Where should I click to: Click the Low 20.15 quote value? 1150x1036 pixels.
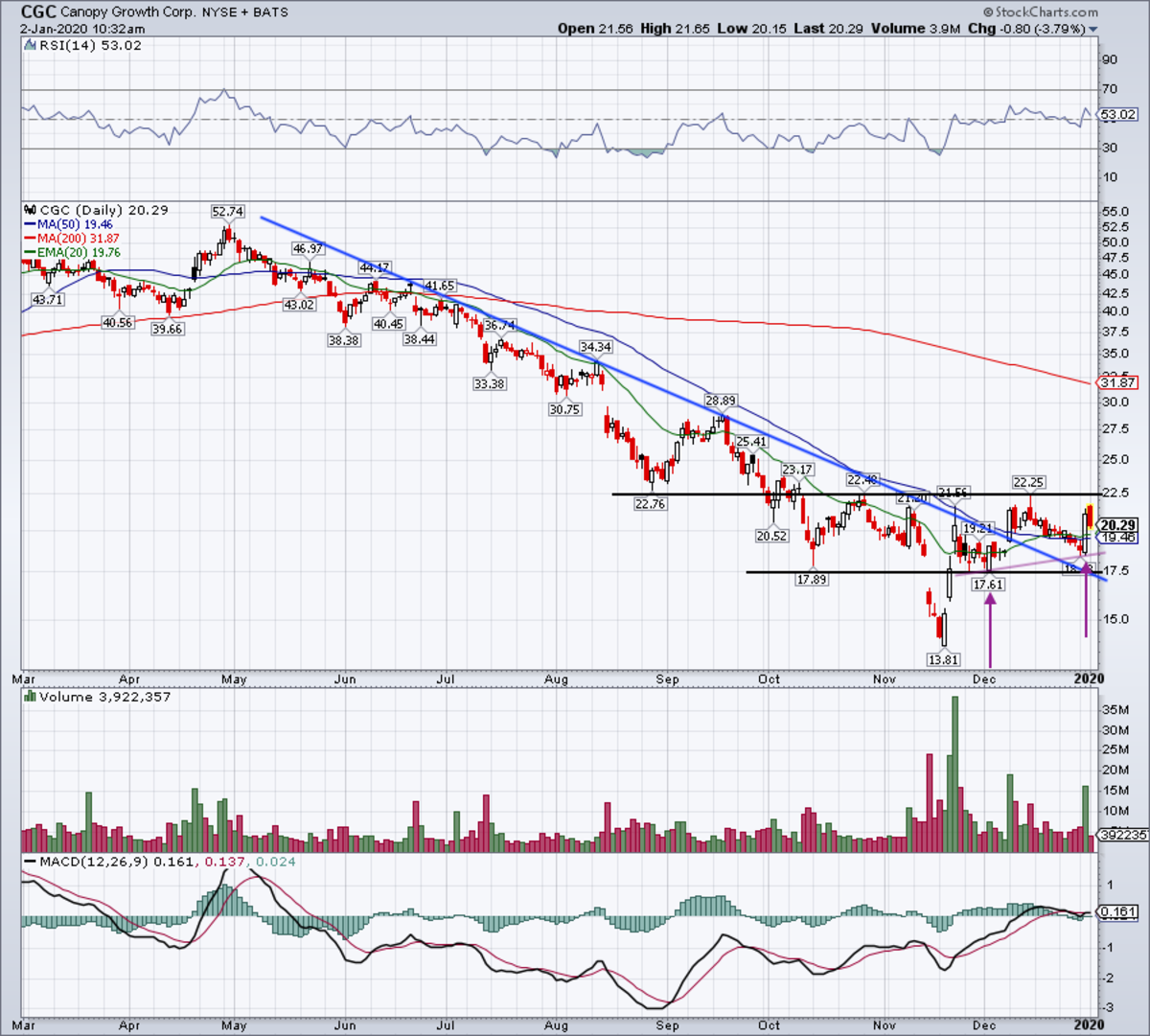coord(753,29)
